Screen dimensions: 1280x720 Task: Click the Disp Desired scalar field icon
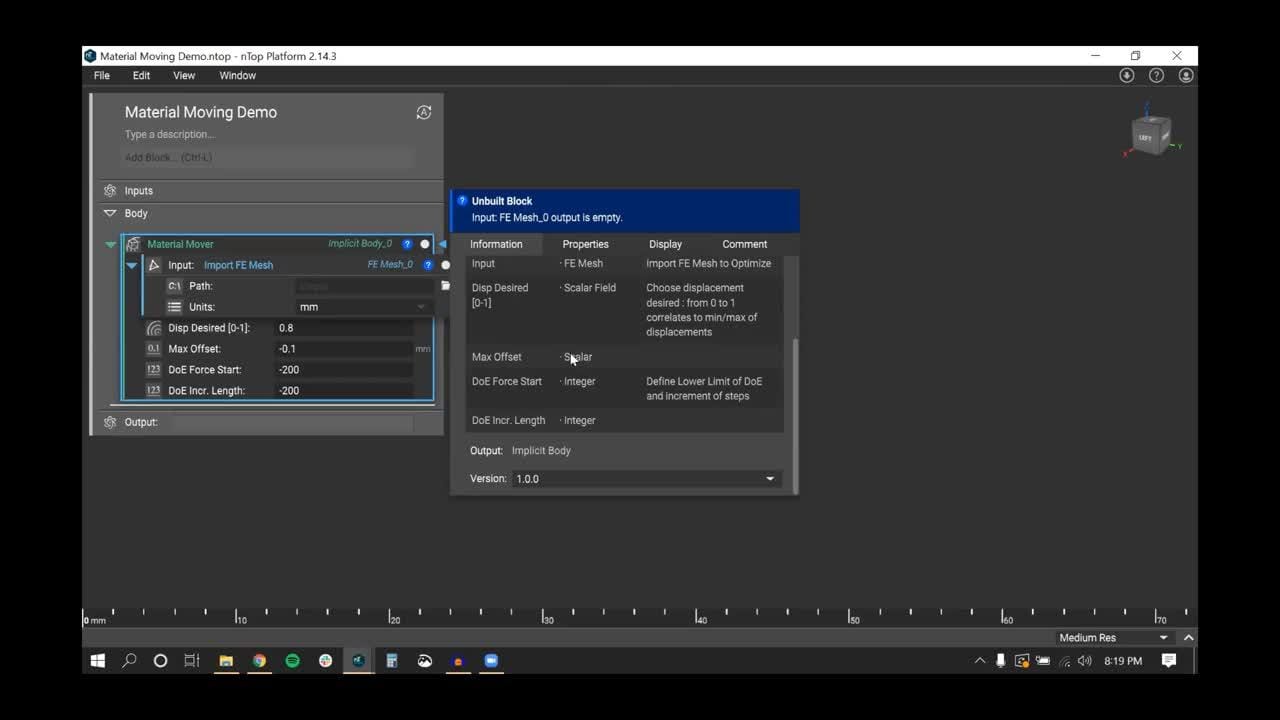click(153, 328)
